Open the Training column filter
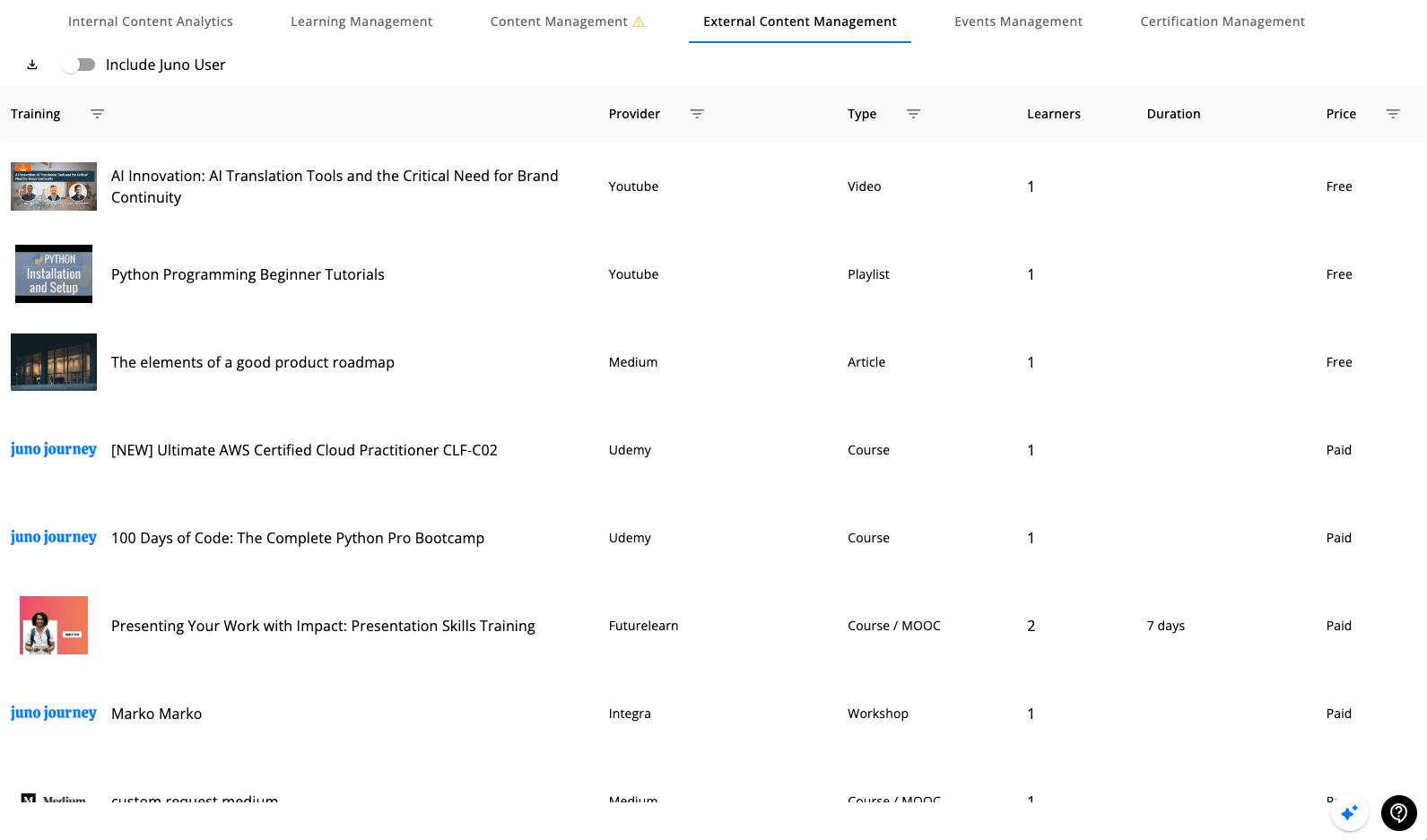Screen dimensions: 1427x840 point(97,114)
